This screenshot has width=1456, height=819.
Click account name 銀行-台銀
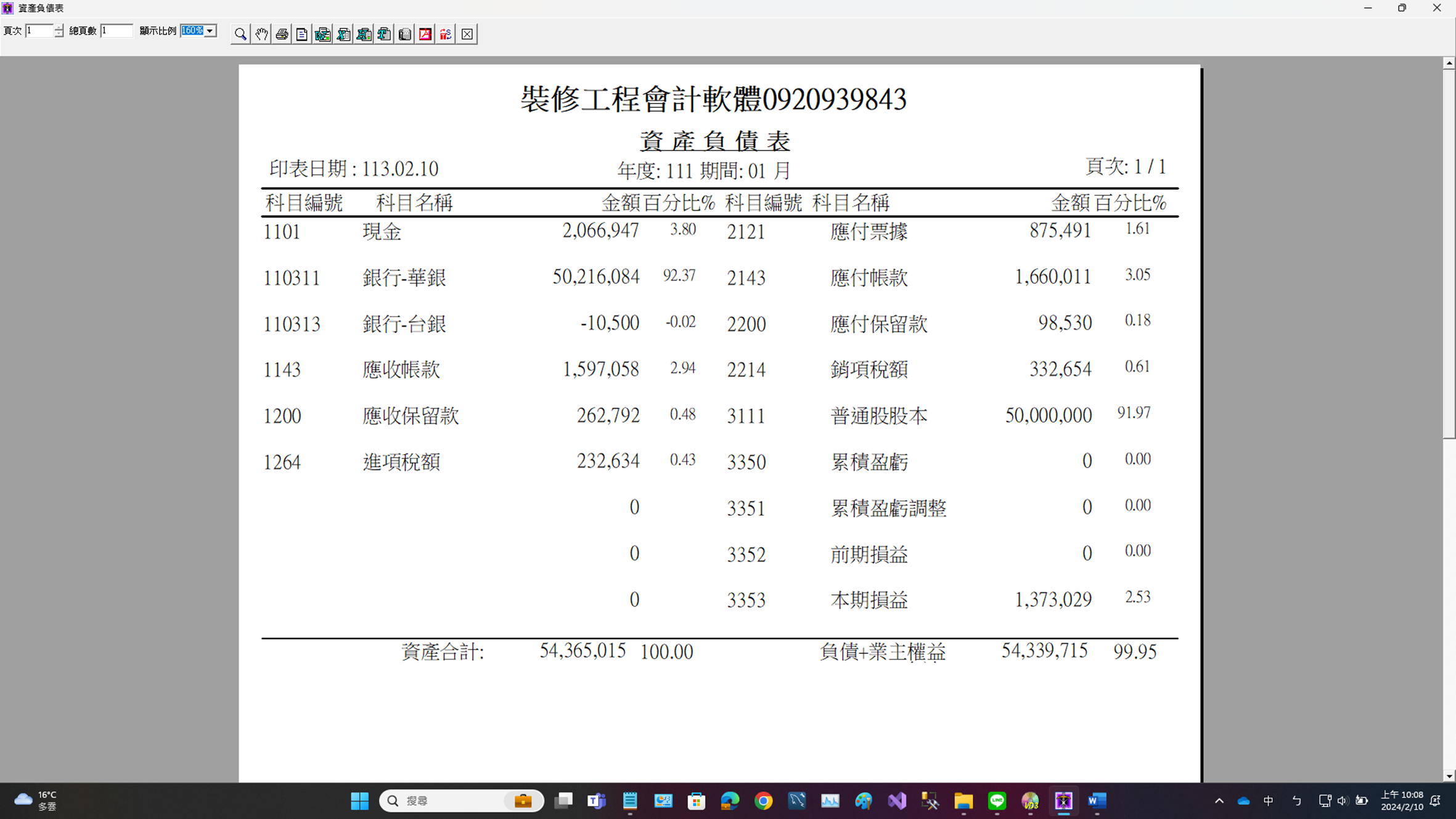point(404,324)
